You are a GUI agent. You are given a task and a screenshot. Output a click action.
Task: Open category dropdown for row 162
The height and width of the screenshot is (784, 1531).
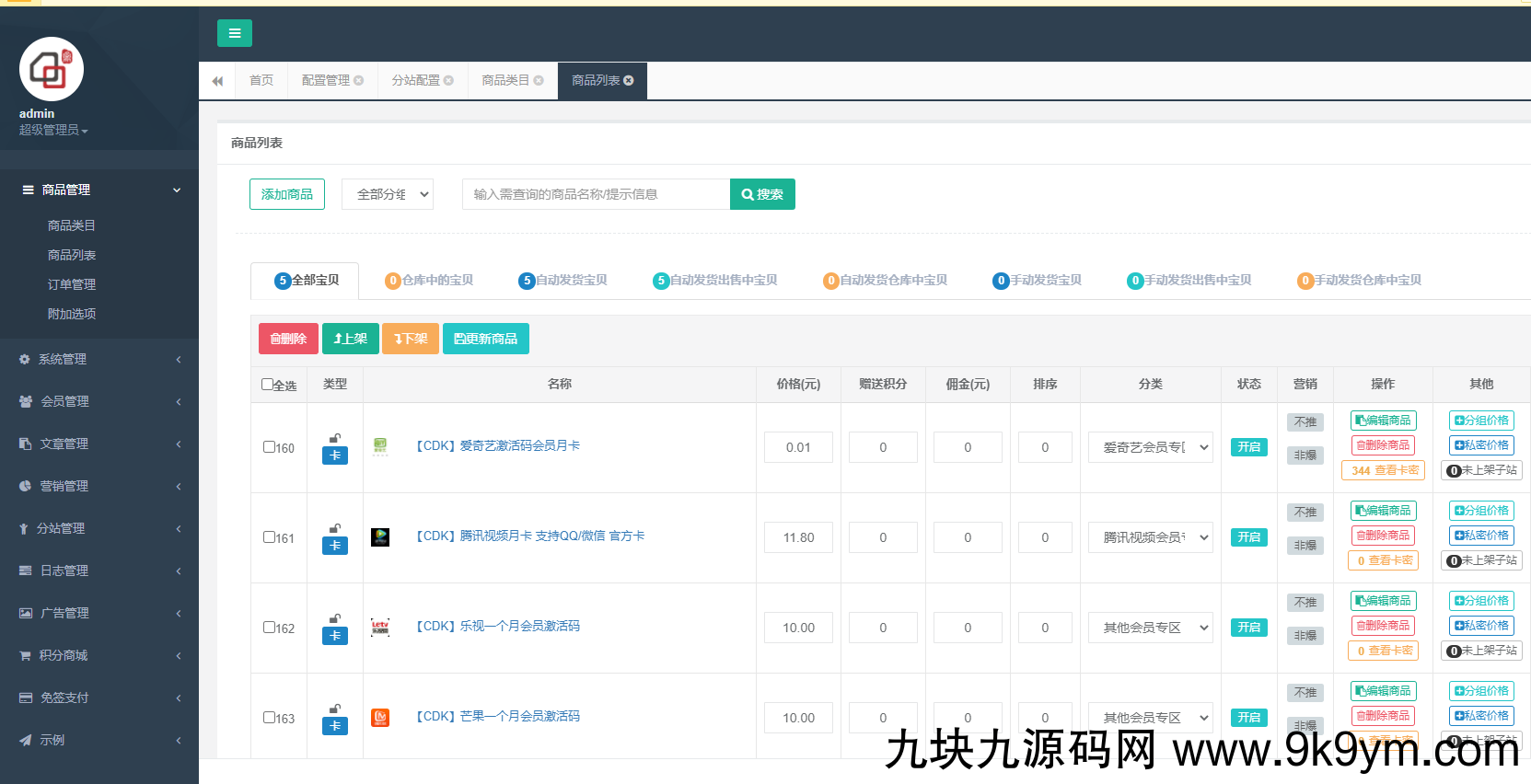[1151, 628]
